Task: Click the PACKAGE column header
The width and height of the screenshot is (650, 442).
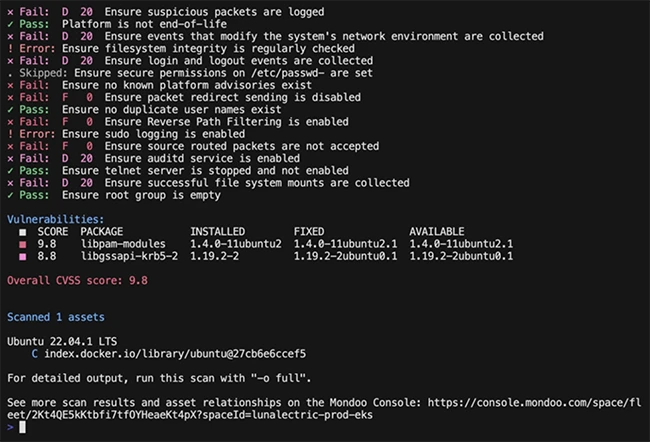Action: [101, 232]
